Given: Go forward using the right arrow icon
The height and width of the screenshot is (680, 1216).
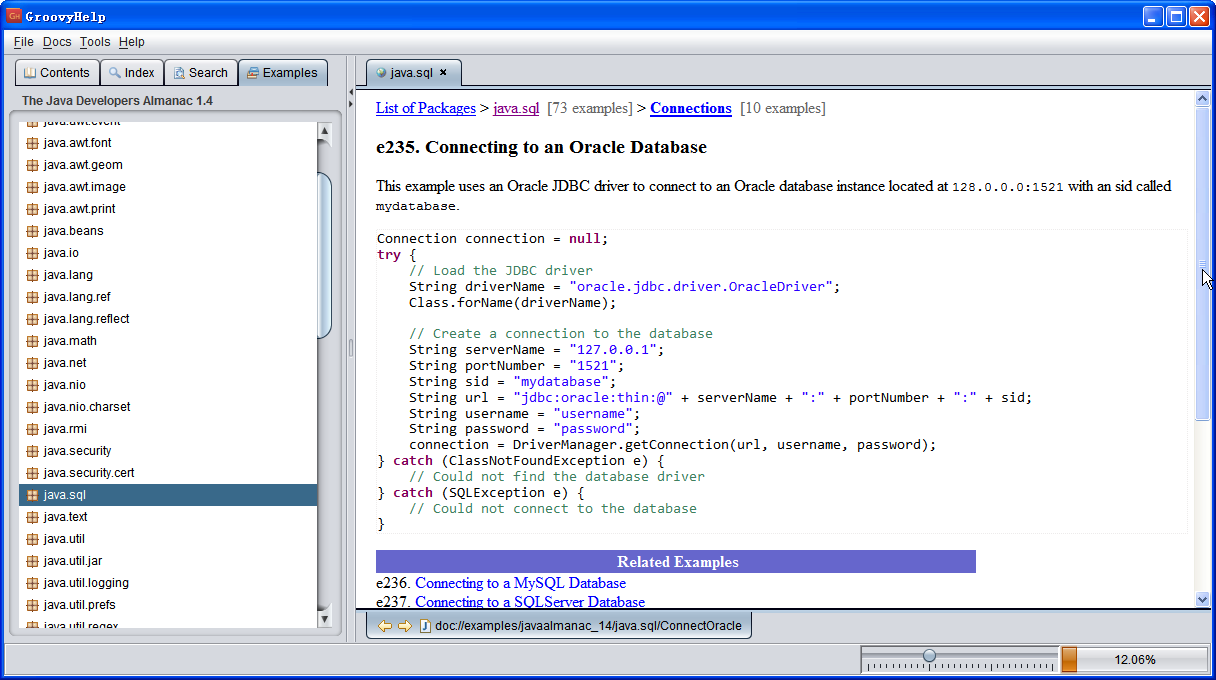Looking at the screenshot, I should point(404,626).
